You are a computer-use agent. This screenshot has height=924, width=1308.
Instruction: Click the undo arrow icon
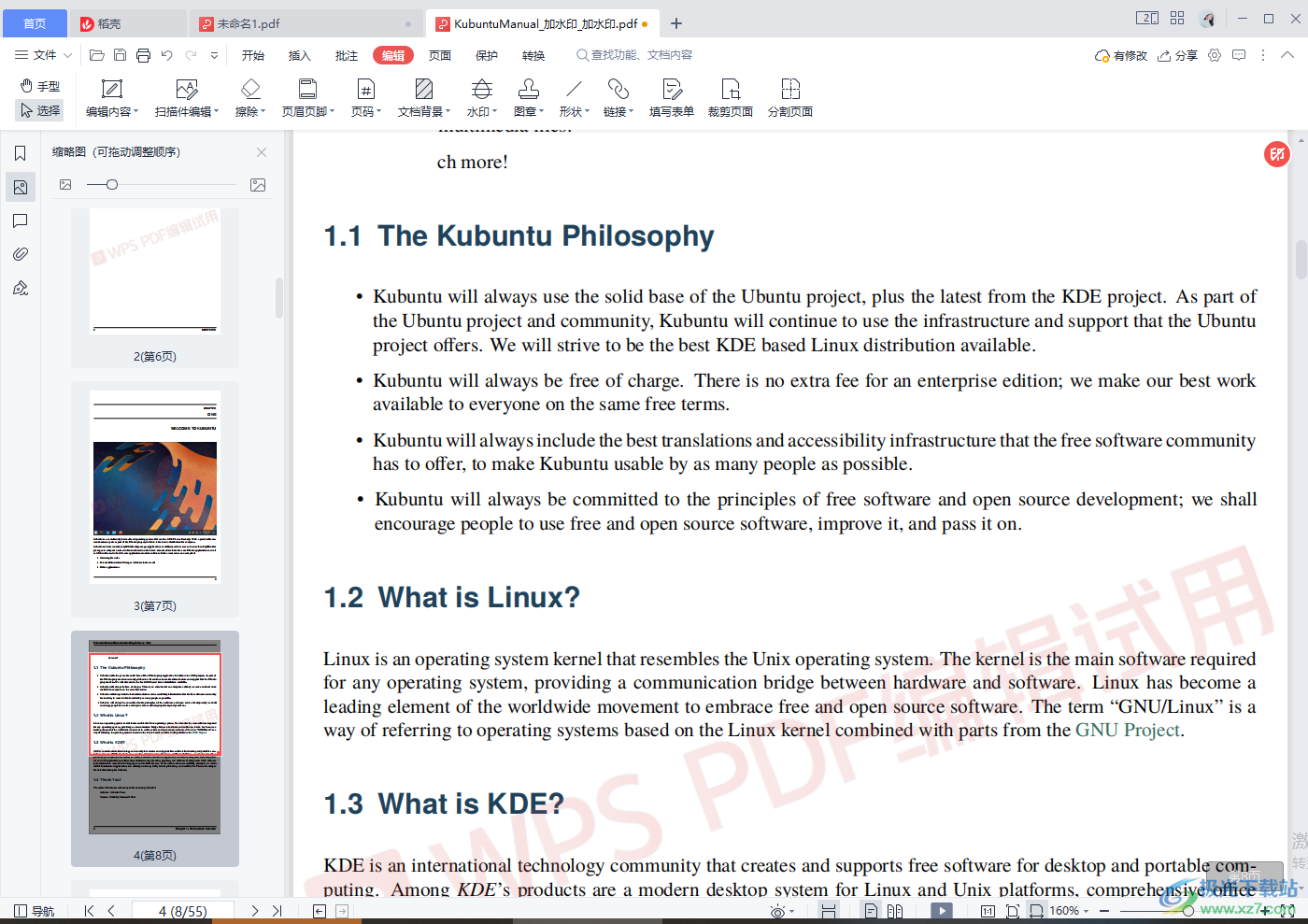click(x=166, y=55)
